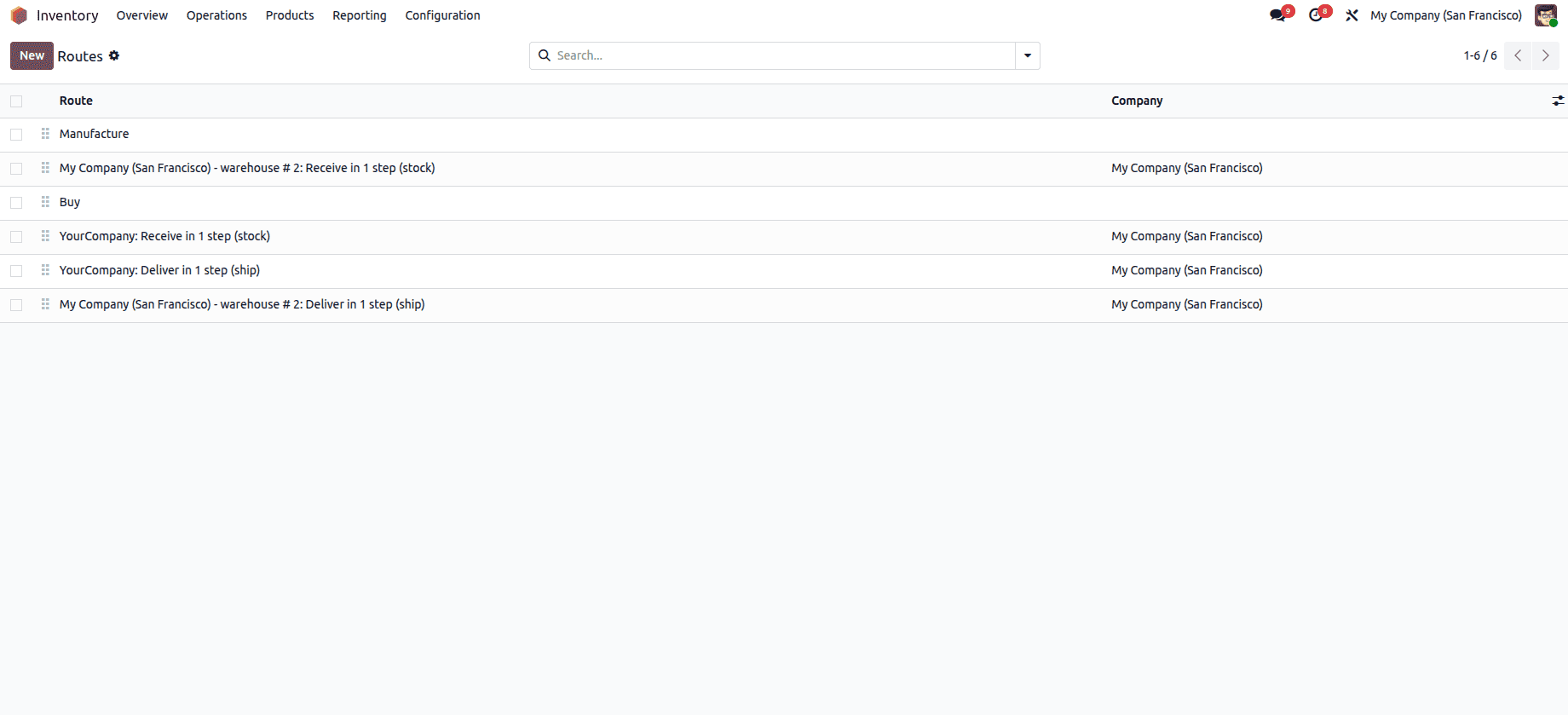Check the Manufacture route checkbox

16,135
